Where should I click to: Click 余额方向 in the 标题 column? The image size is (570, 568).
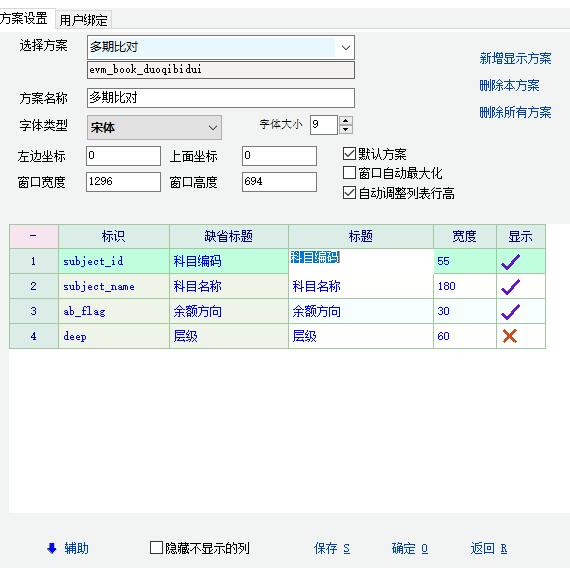click(361, 311)
